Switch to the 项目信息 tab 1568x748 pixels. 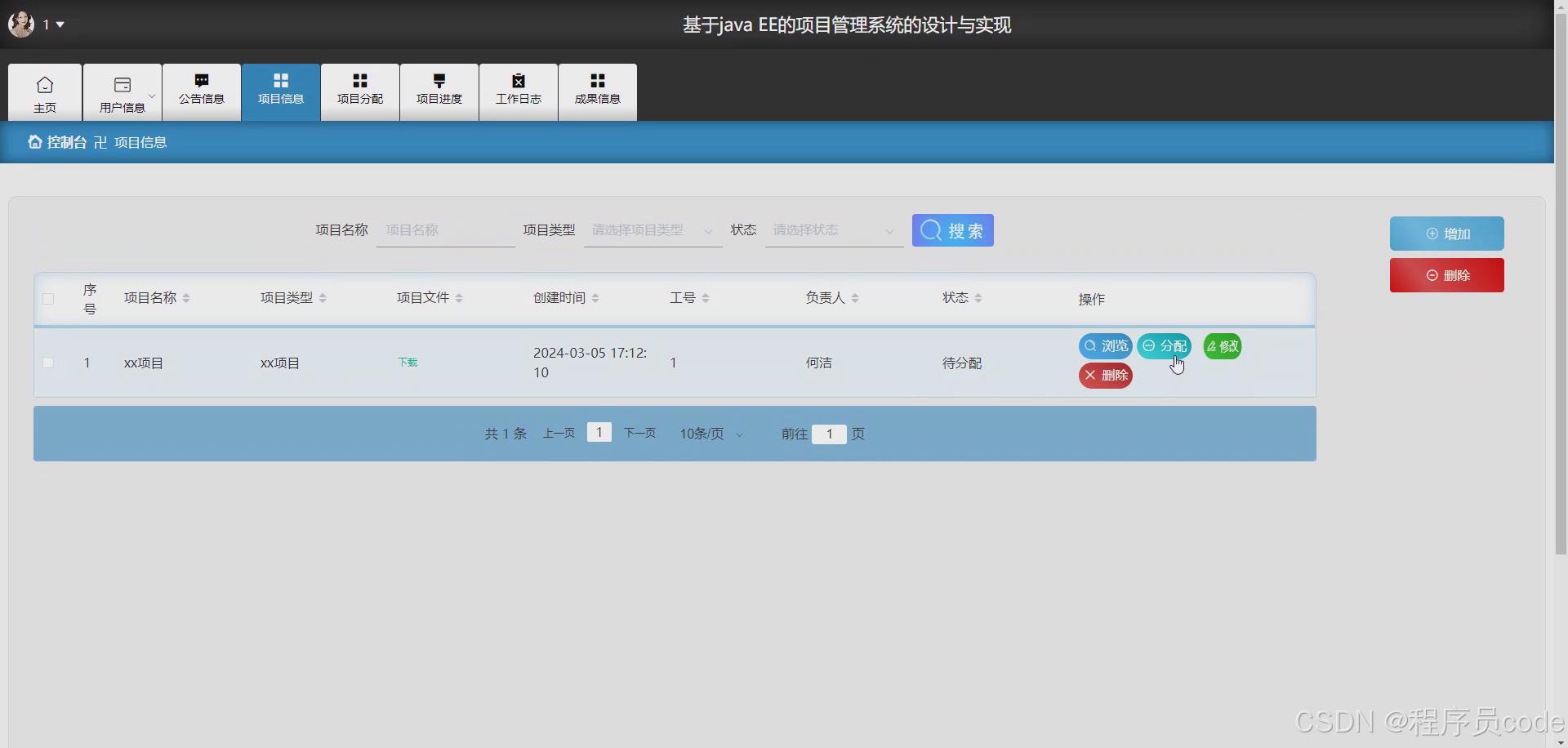(280, 91)
